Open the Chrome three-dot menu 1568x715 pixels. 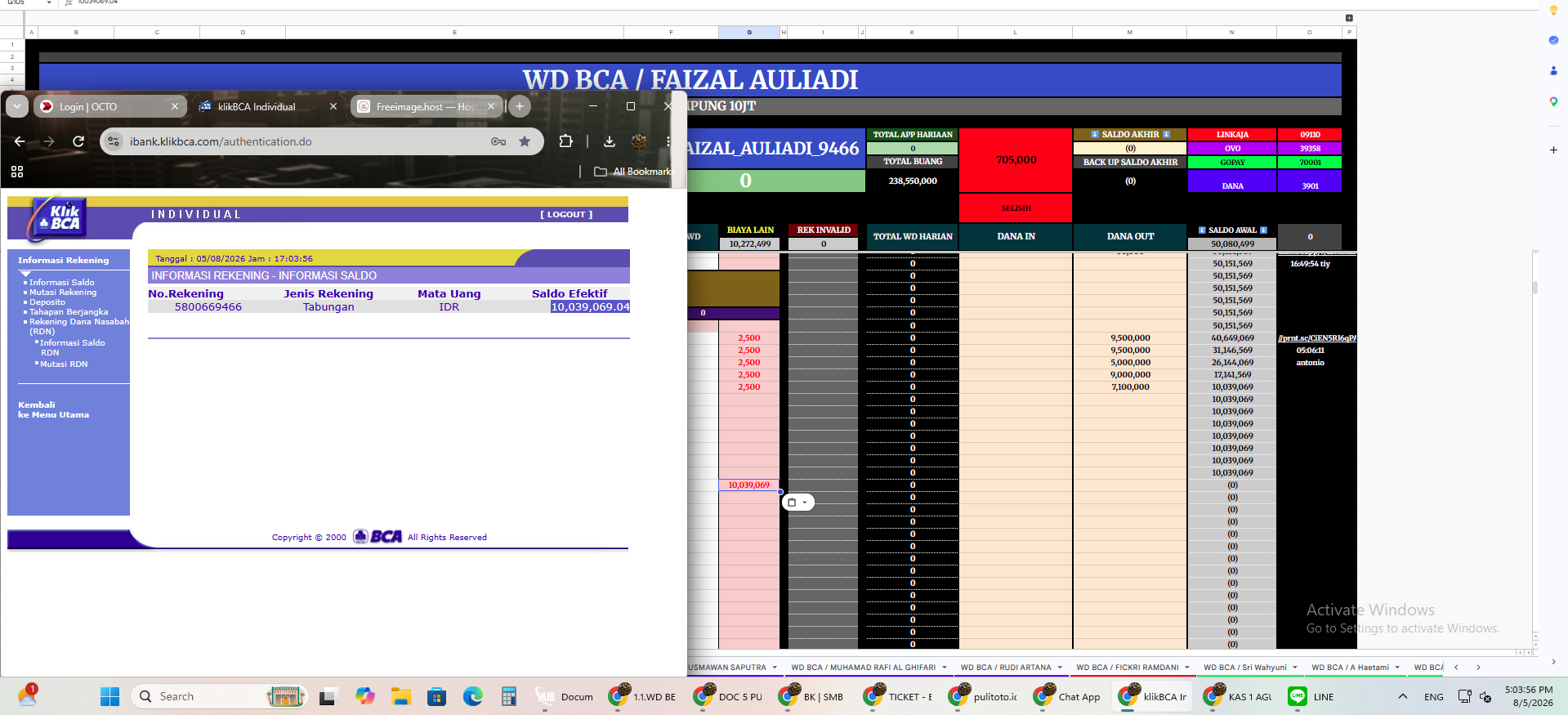[x=668, y=141]
